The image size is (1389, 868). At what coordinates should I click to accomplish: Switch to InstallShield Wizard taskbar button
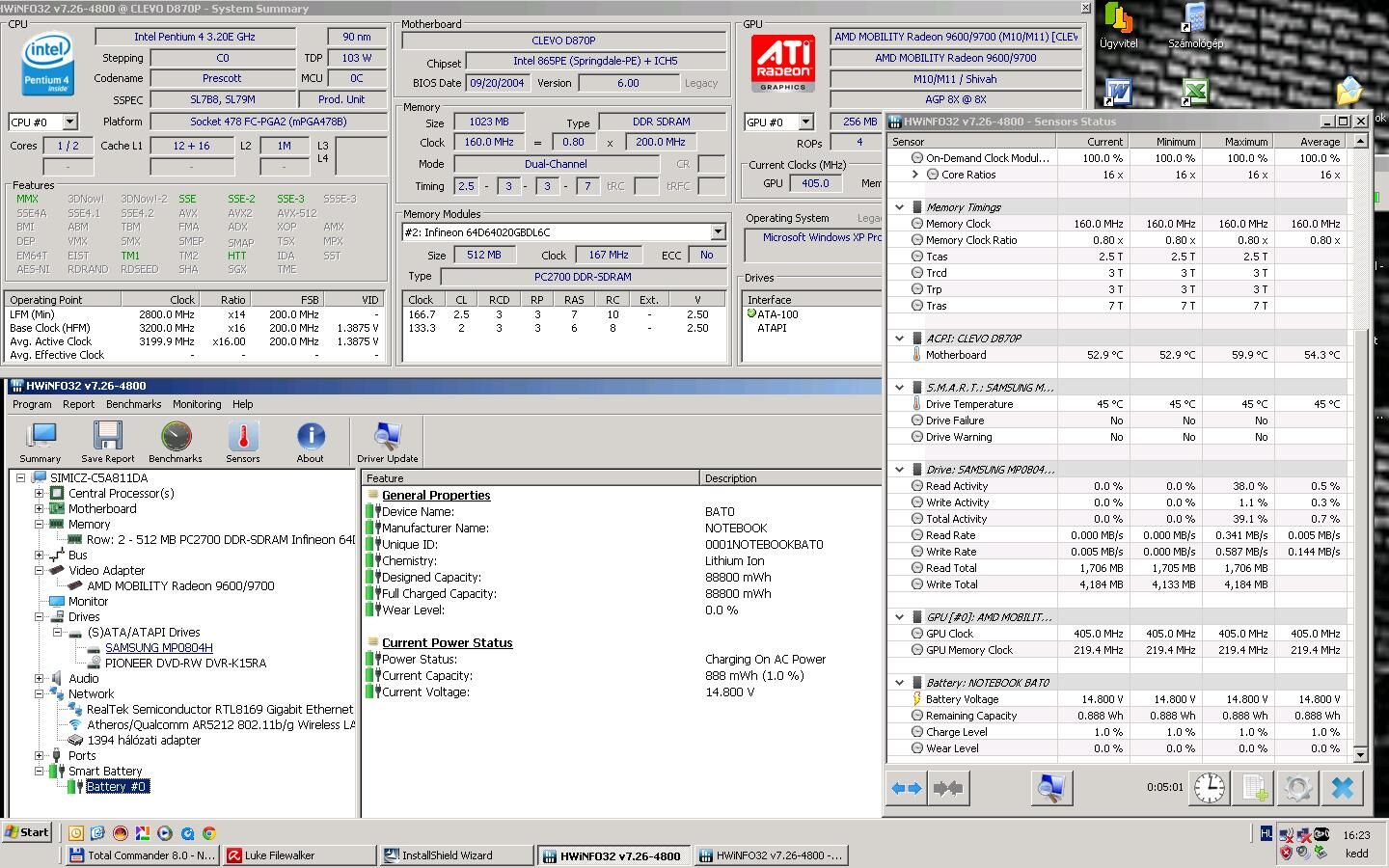[x=456, y=854]
